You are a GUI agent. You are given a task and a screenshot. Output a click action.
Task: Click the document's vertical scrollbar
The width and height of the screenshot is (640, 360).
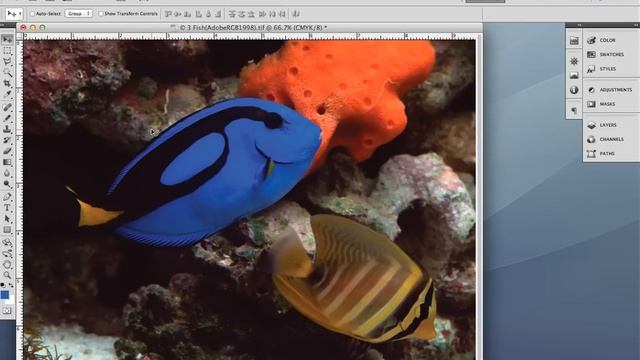pos(479,197)
